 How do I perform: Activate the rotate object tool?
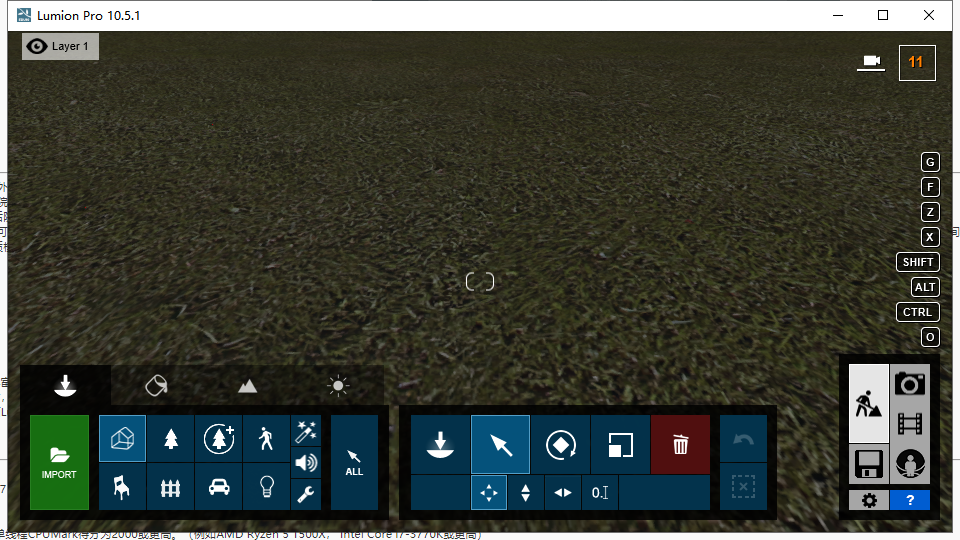click(x=561, y=444)
